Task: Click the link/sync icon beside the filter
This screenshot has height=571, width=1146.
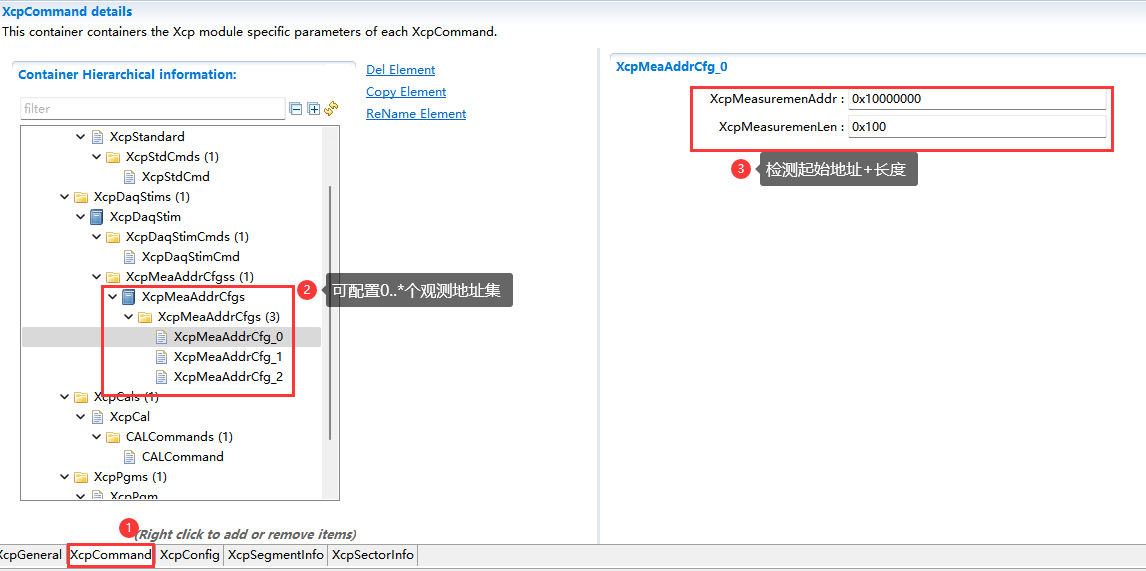Action: pyautogui.click(x=331, y=108)
